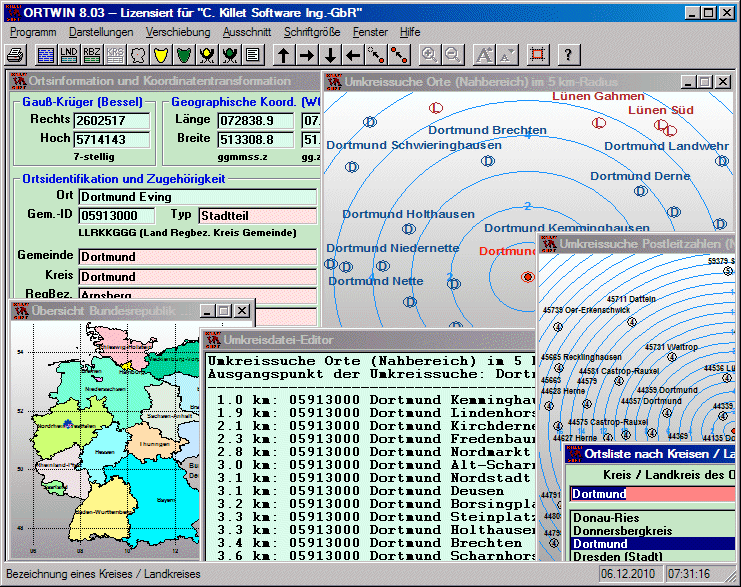Click the green shield with eagle icon
The width and height of the screenshot is (741, 587).
tap(230, 55)
